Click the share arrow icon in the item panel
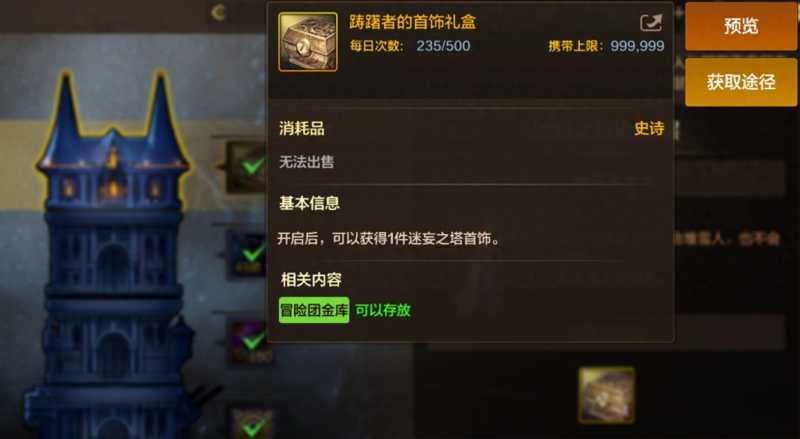 point(651,22)
